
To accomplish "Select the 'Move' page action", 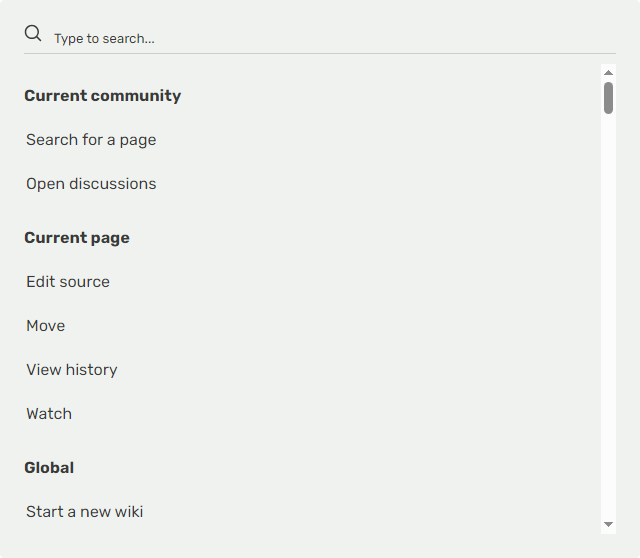I will pyautogui.click(x=46, y=326).
